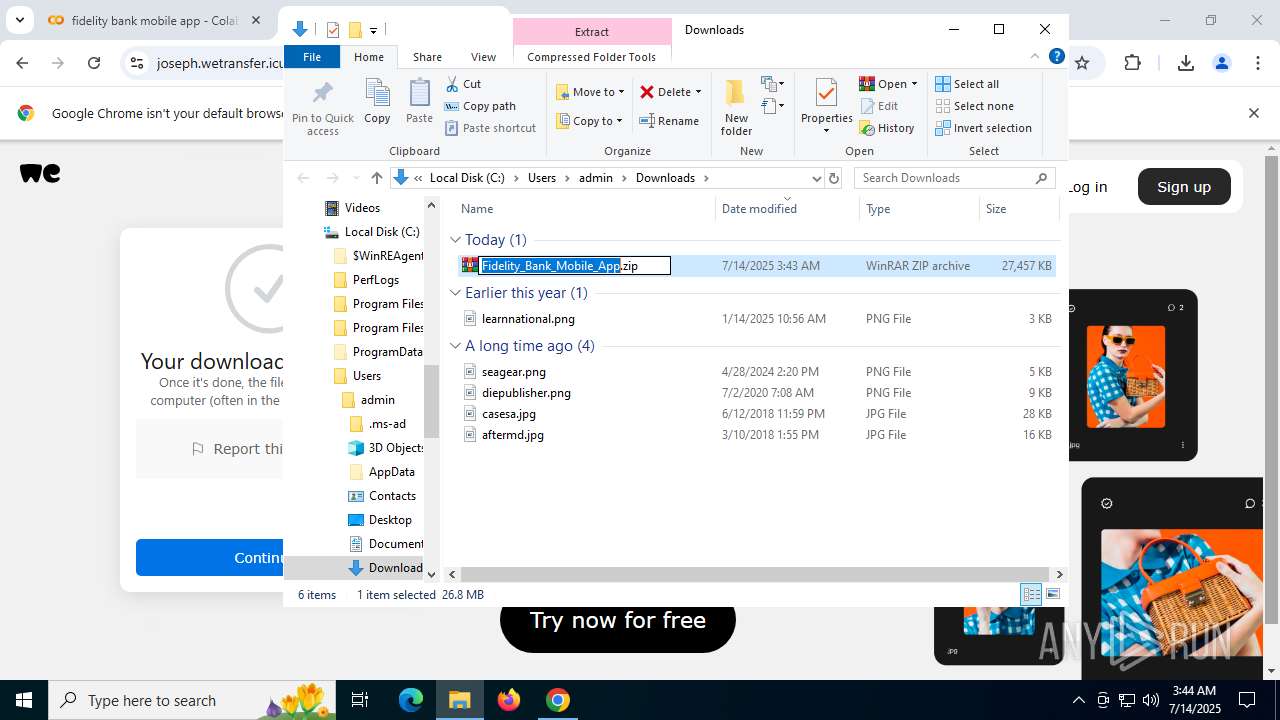Go up one folder level
1280x720 pixels.
(376, 178)
